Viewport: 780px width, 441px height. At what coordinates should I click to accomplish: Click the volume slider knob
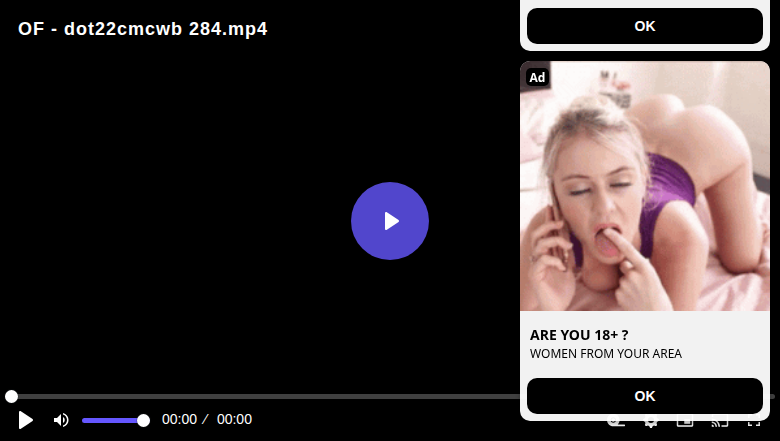[143, 421]
